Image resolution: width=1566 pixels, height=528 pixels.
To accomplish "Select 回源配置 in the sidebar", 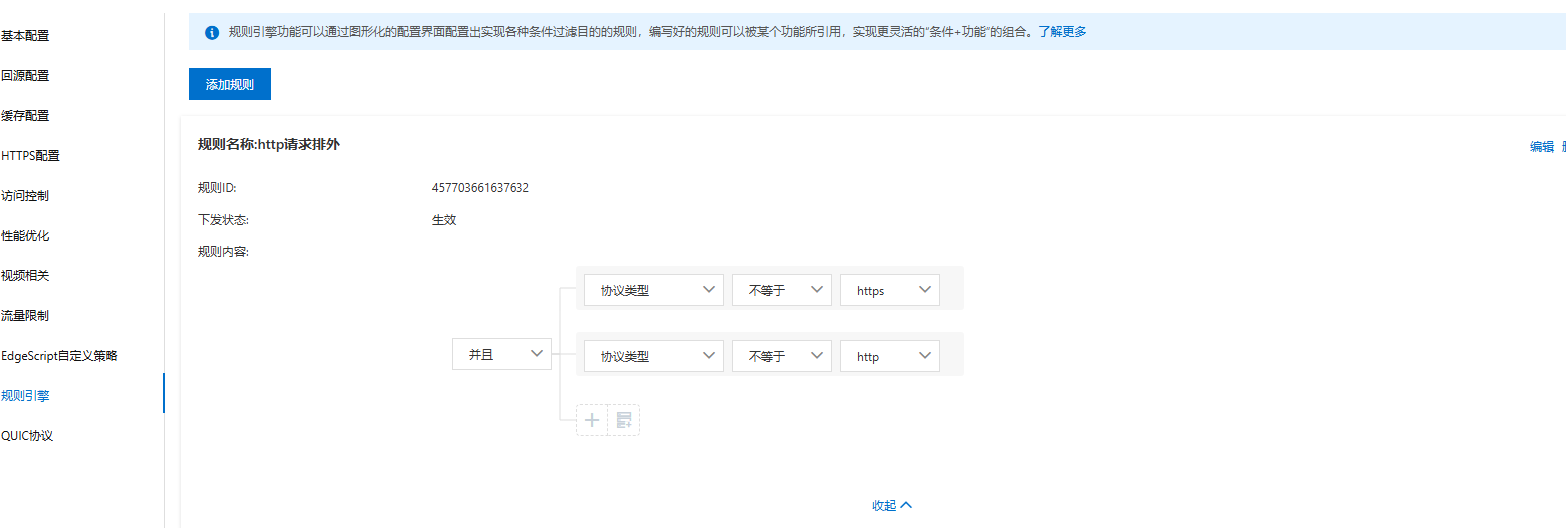I will pyautogui.click(x=25, y=76).
